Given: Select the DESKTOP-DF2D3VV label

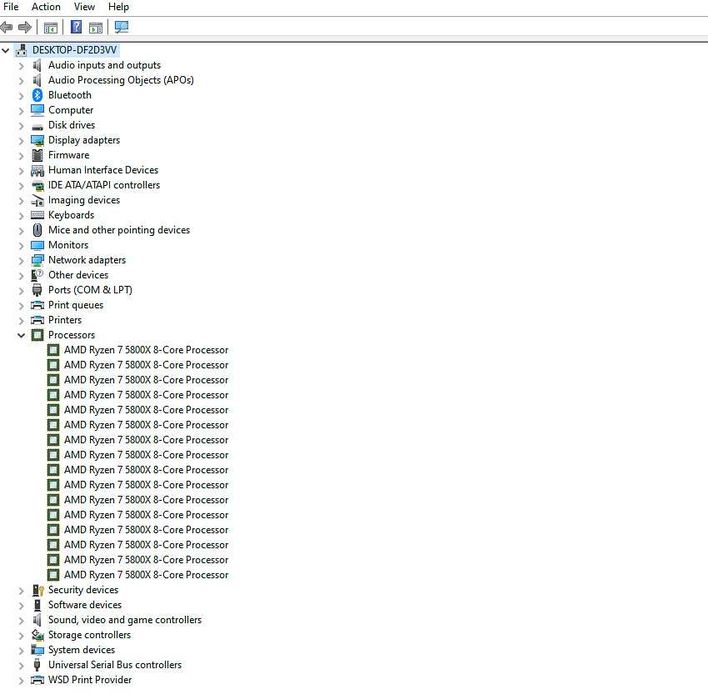Looking at the screenshot, I should 75,50.
